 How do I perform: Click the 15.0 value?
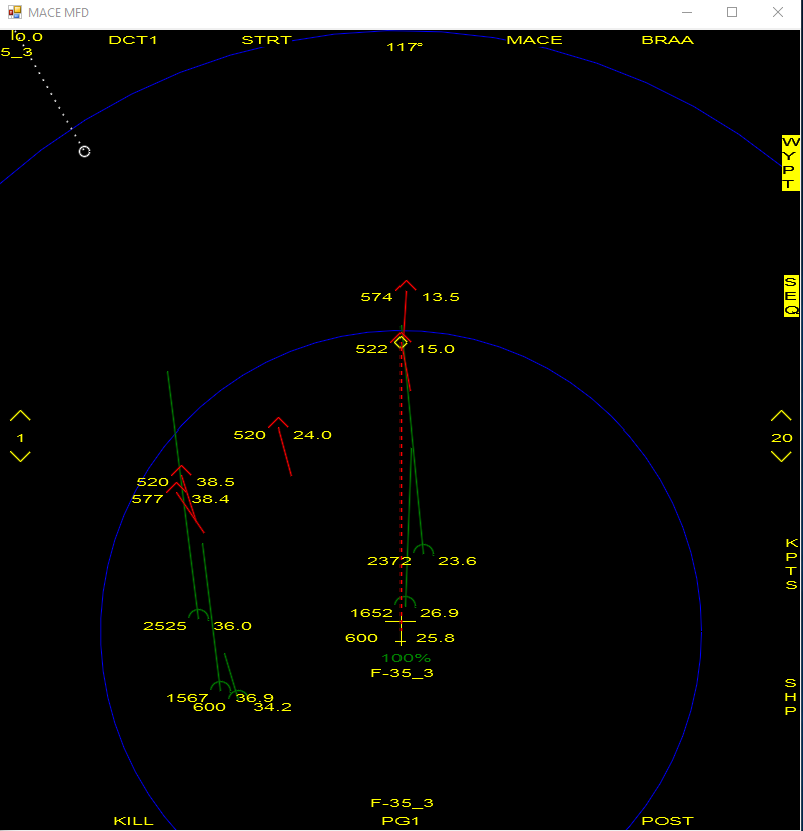pos(436,349)
